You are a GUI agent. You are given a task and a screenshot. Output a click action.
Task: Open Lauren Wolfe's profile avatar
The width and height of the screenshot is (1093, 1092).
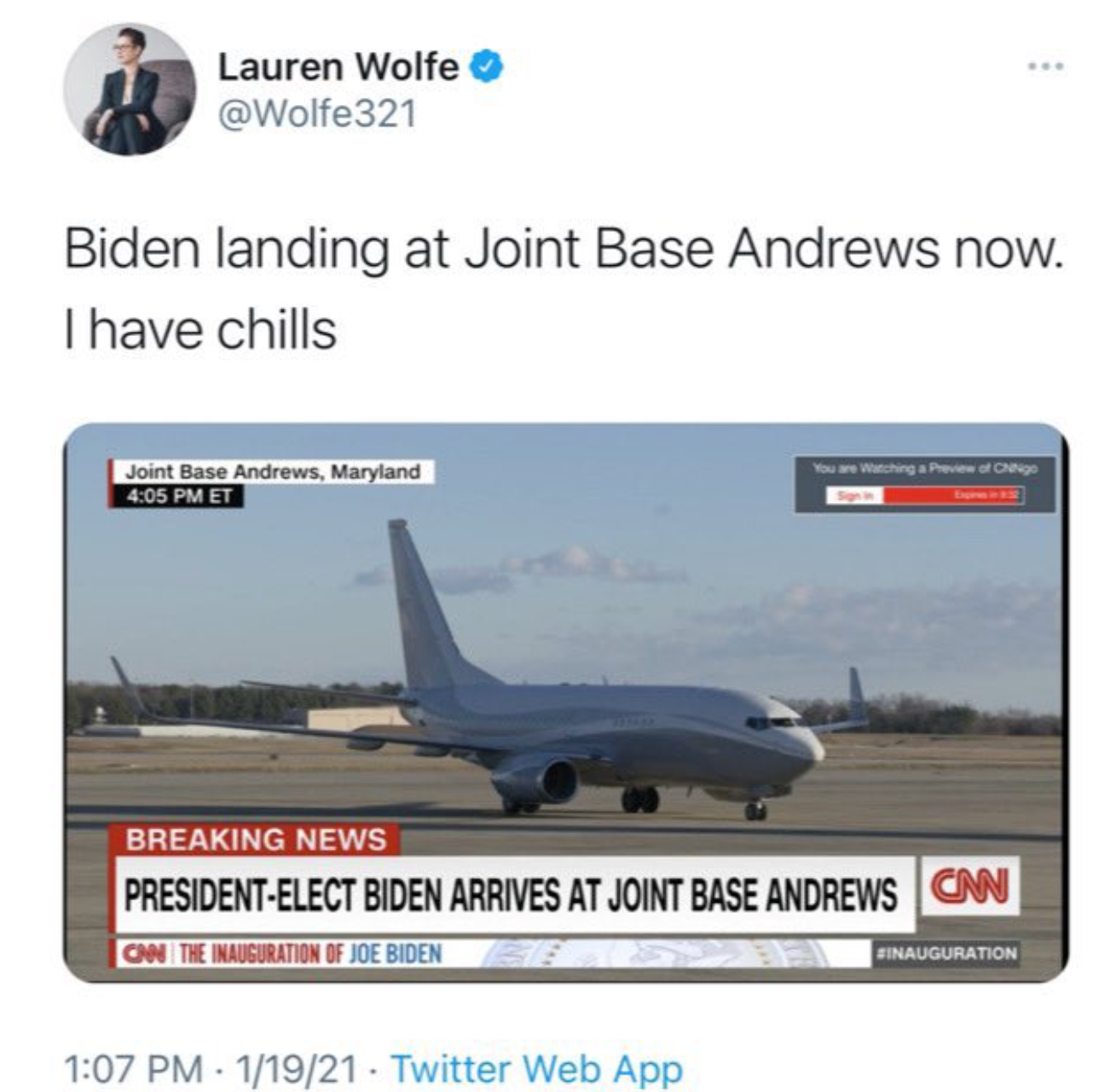[x=130, y=90]
